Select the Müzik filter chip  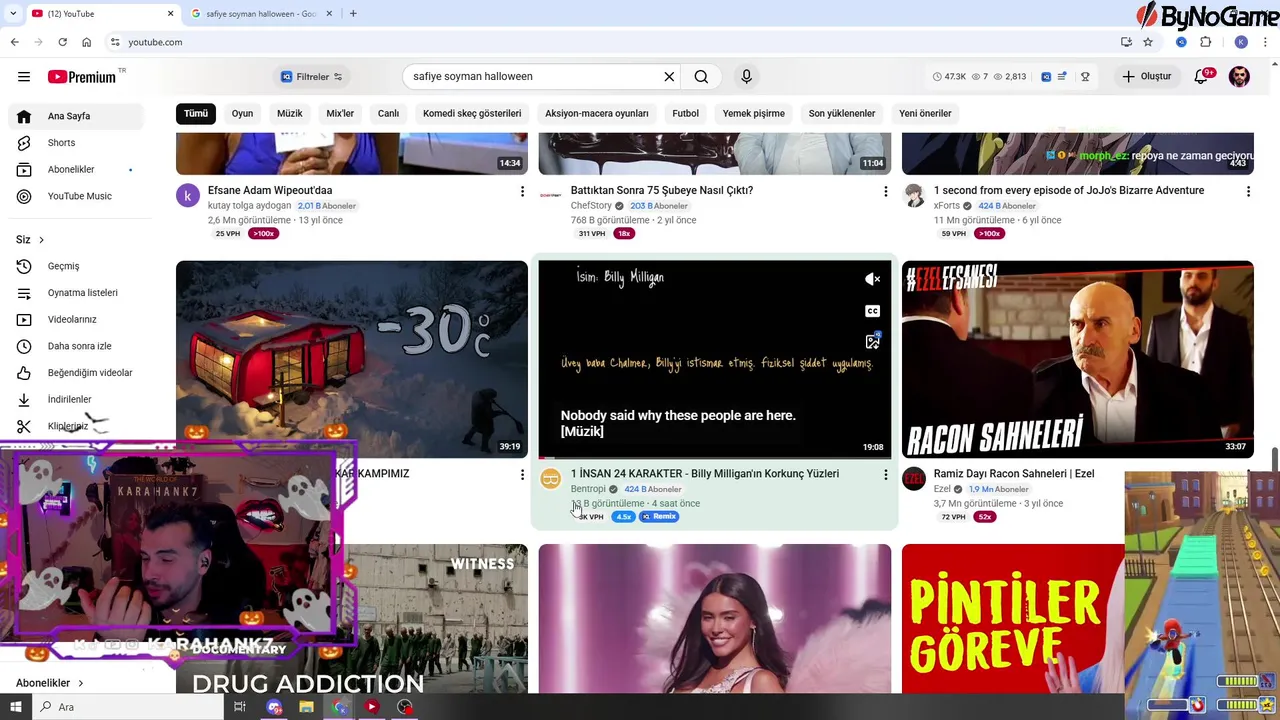pyautogui.click(x=289, y=113)
